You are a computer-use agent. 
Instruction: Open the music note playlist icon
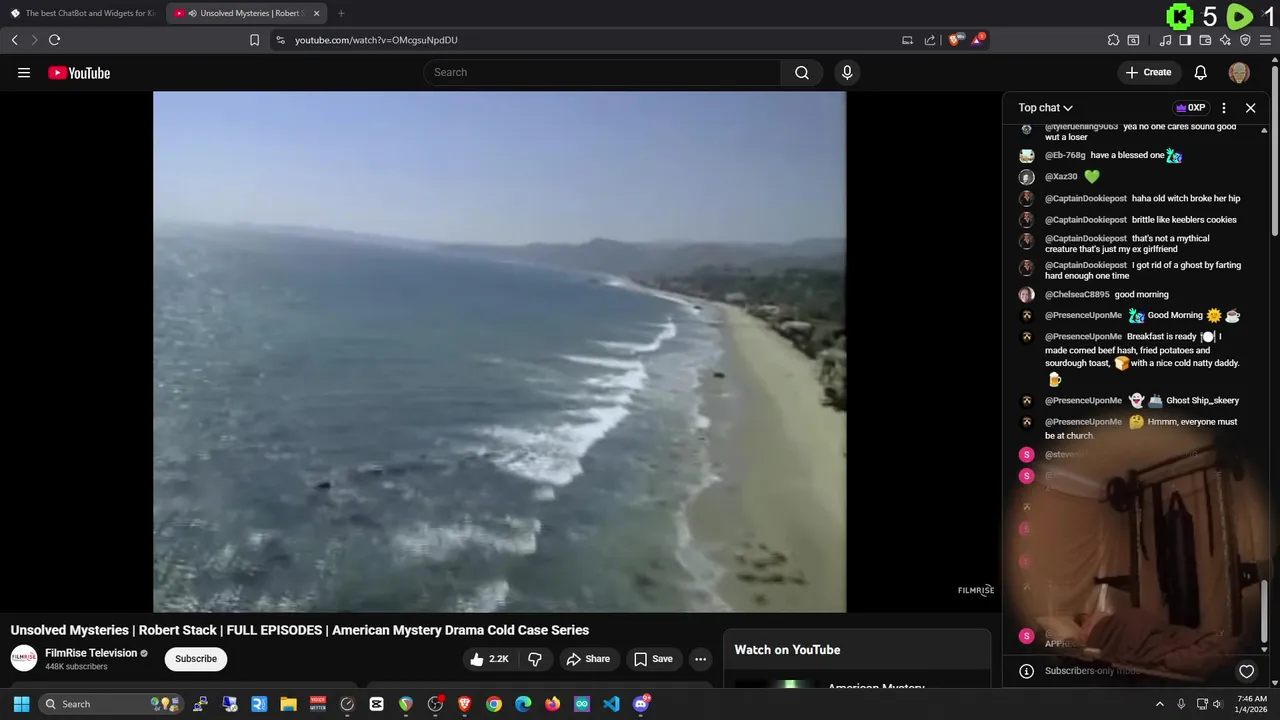[x=1165, y=40]
